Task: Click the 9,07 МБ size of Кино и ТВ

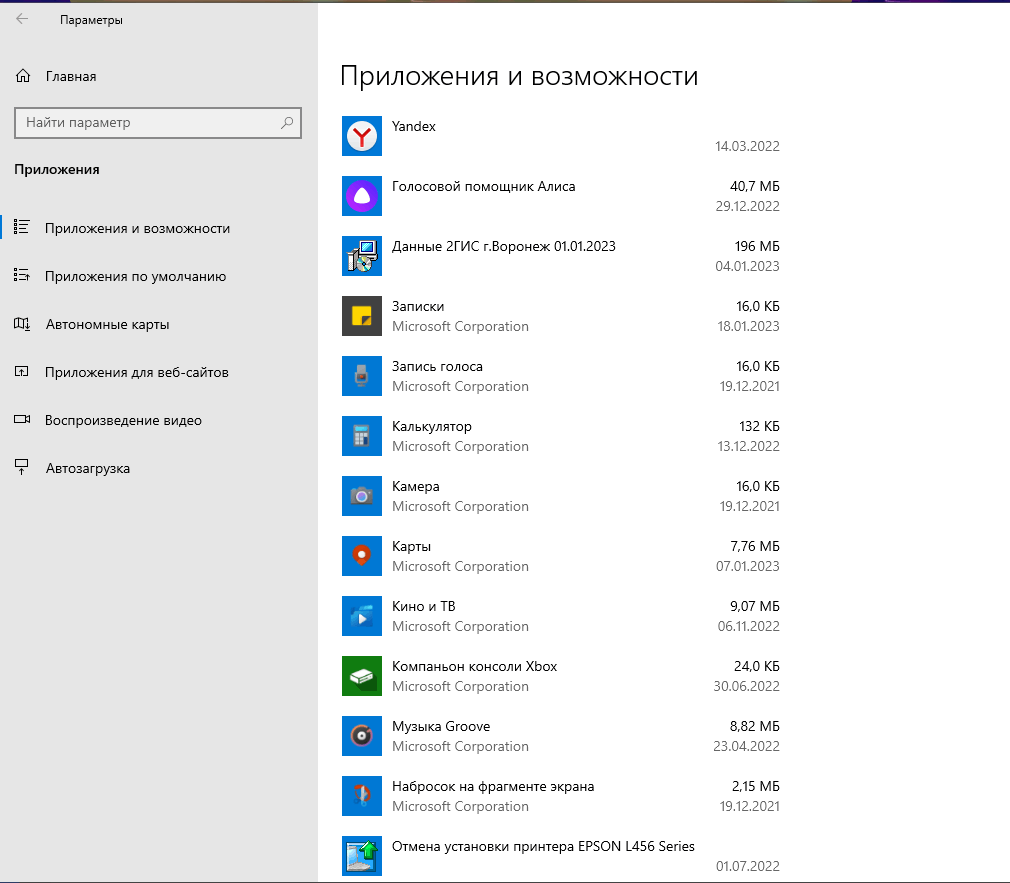Action: click(x=754, y=606)
